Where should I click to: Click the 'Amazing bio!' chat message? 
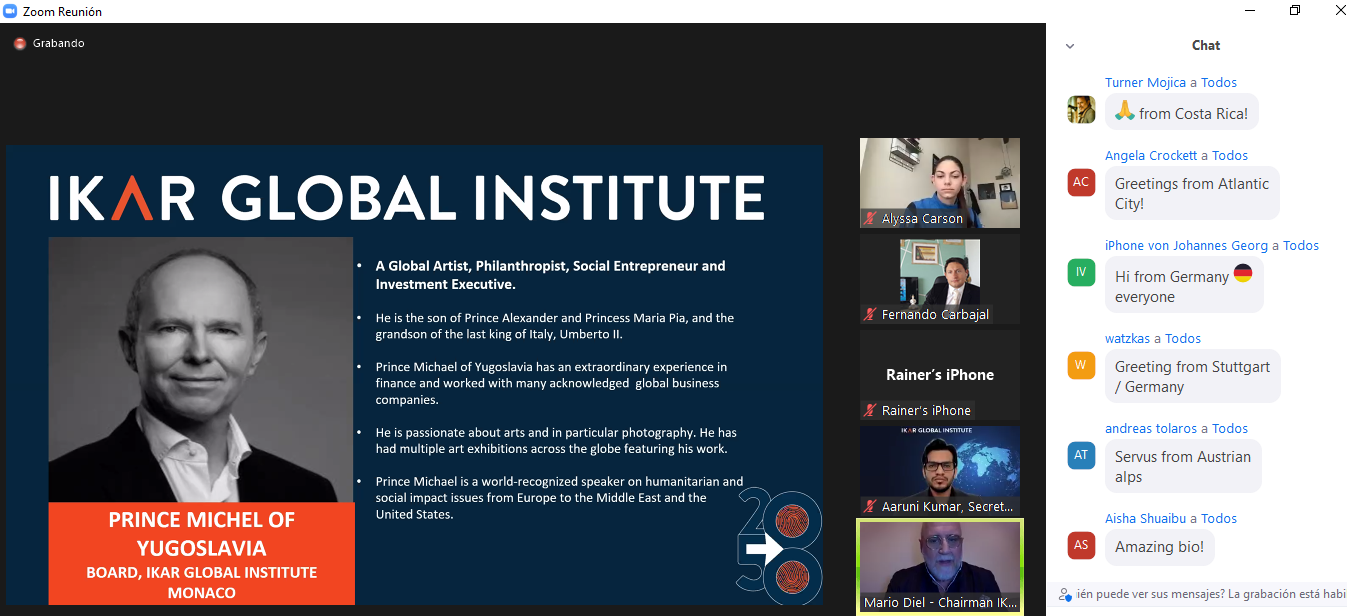click(x=1160, y=547)
